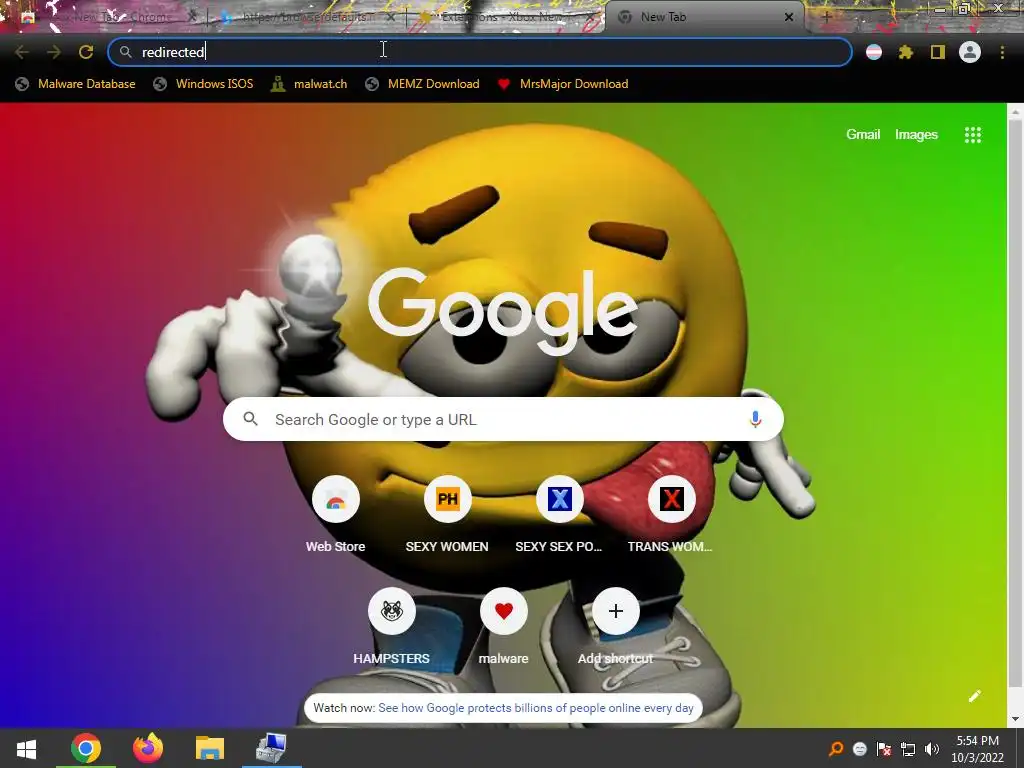Open the blue X shortcut tile
The image size is (1024, 768).
point(560,500)
